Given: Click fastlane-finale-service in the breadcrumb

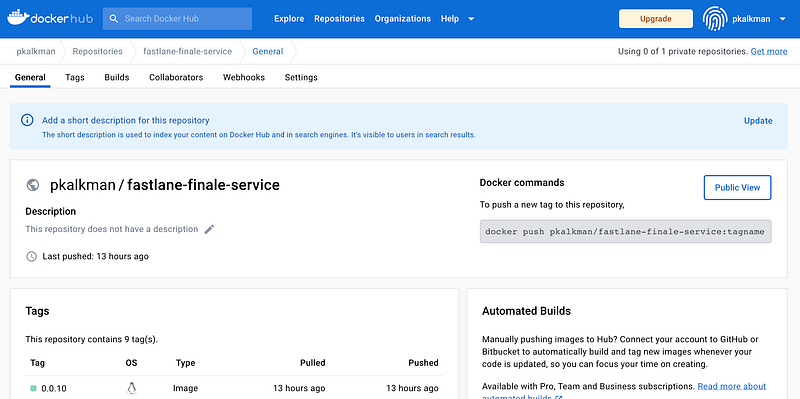Looking at the screenshot, I should coord(187,52).
